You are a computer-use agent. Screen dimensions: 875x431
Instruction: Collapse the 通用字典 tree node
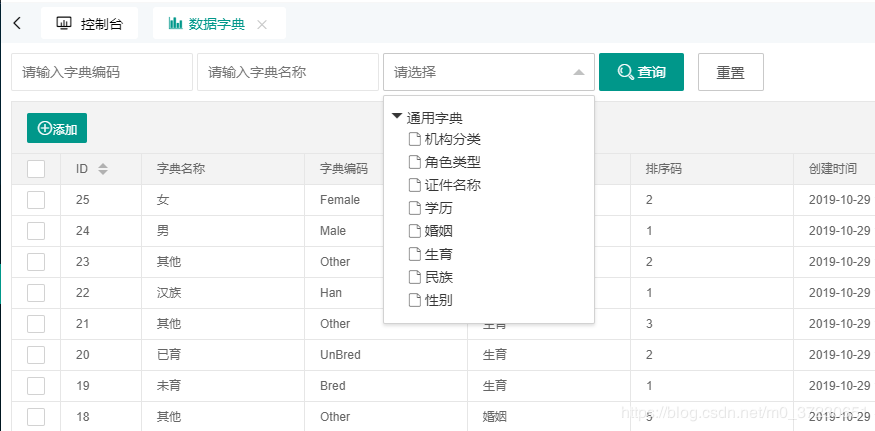[397, 117]
